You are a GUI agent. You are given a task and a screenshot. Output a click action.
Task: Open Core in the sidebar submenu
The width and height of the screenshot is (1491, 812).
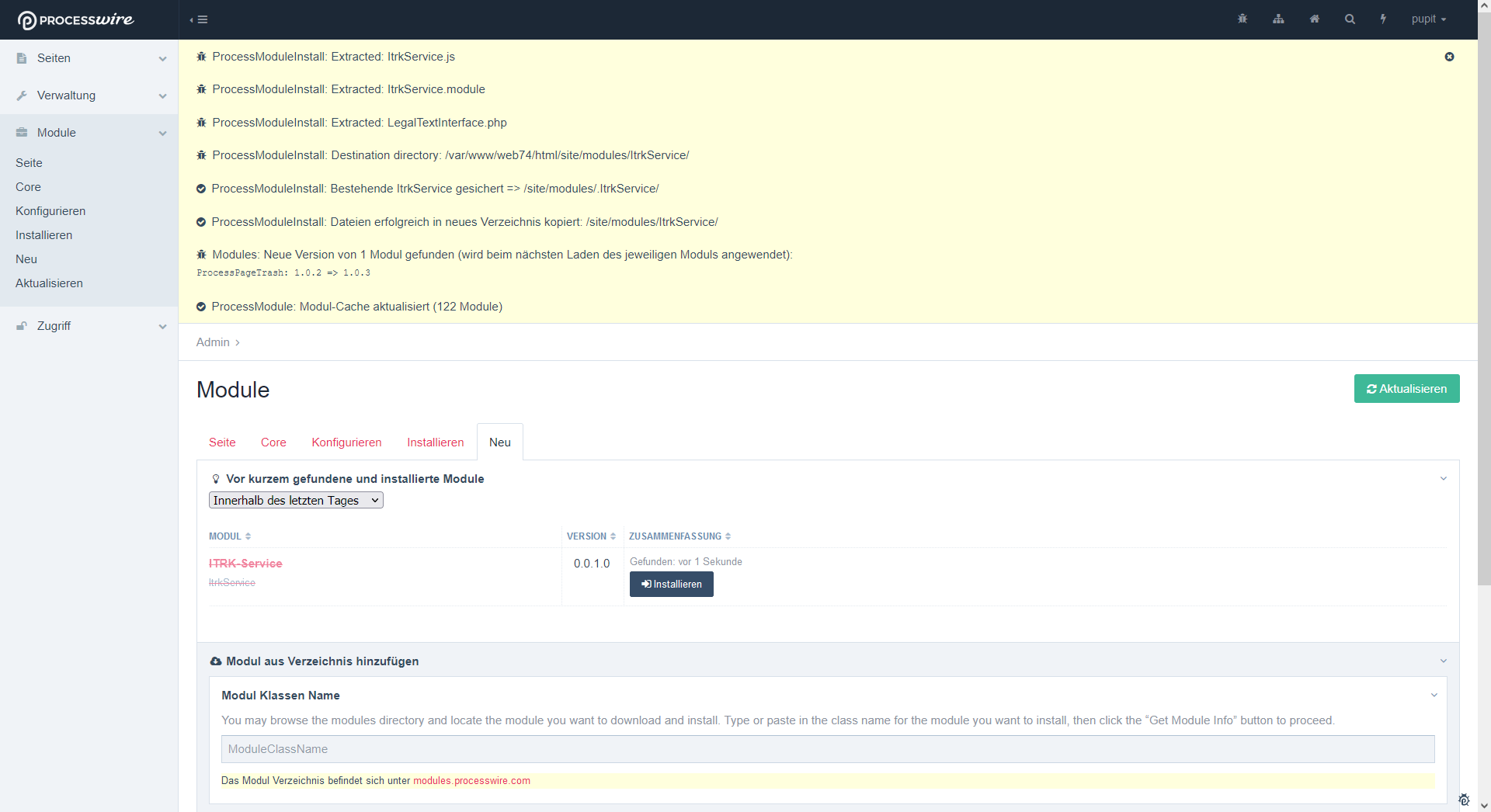click(28, 187)
